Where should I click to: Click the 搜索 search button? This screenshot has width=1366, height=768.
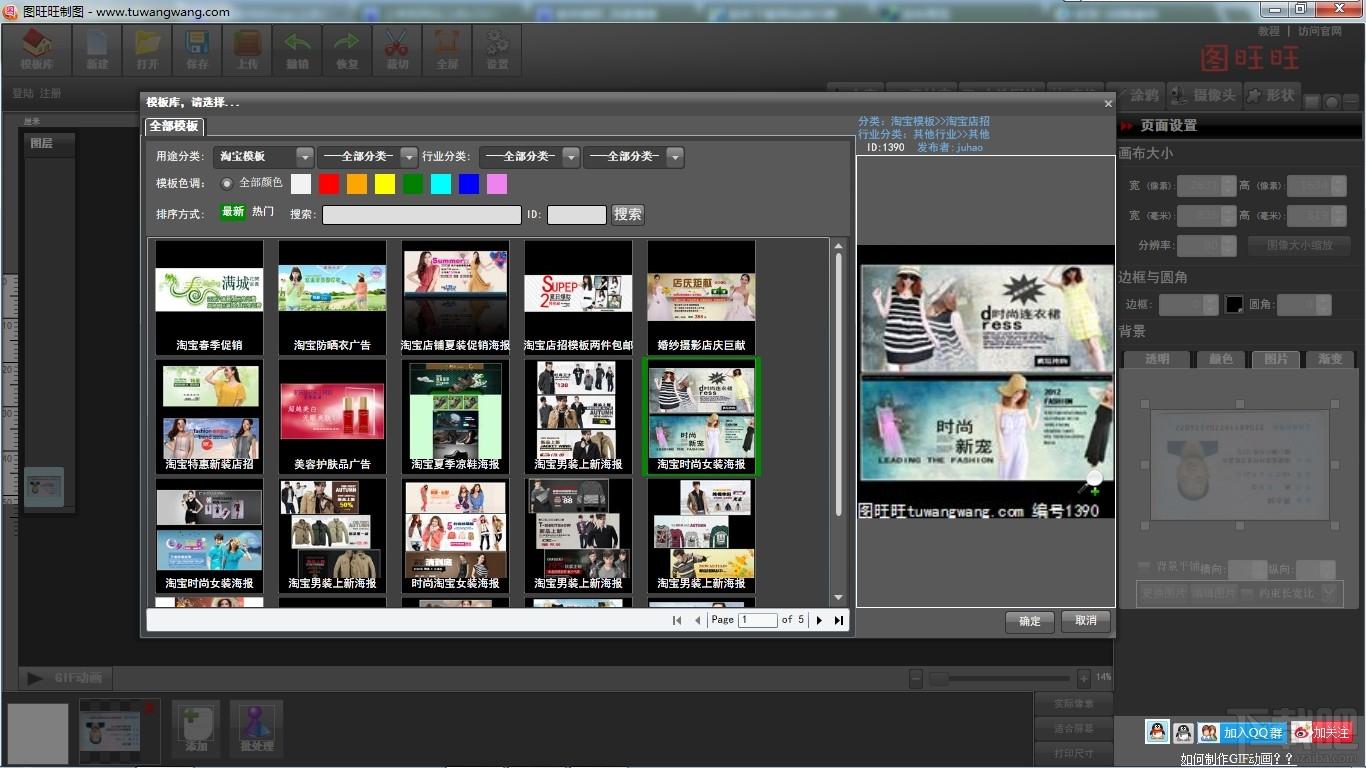coord(628,214)
